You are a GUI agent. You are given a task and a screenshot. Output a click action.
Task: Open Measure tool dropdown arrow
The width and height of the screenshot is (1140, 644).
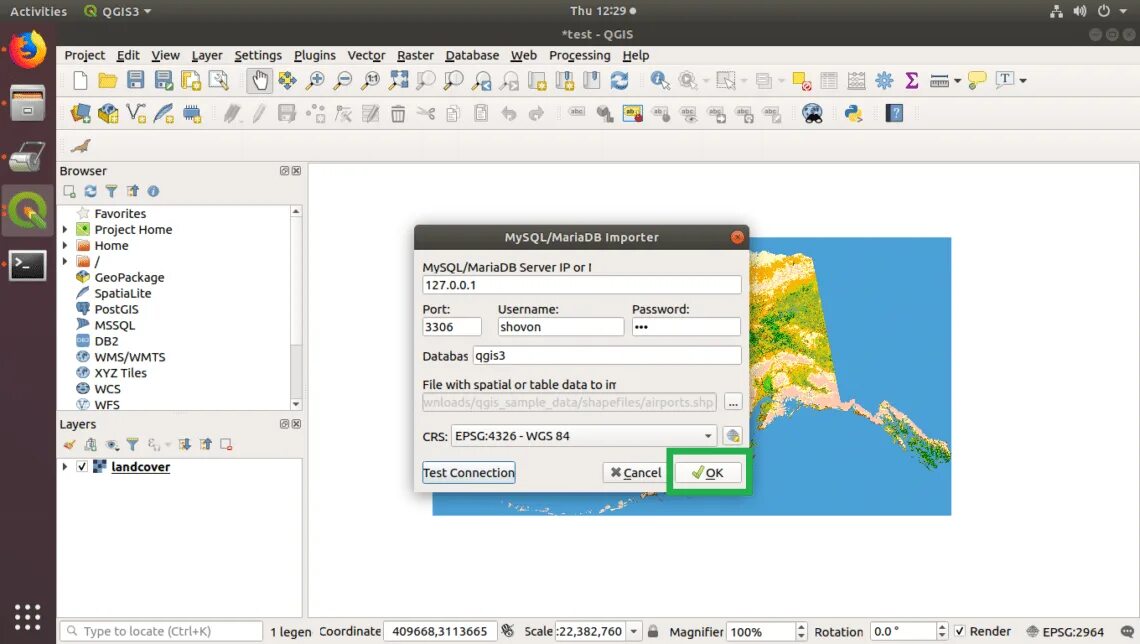tap(958, 81)
